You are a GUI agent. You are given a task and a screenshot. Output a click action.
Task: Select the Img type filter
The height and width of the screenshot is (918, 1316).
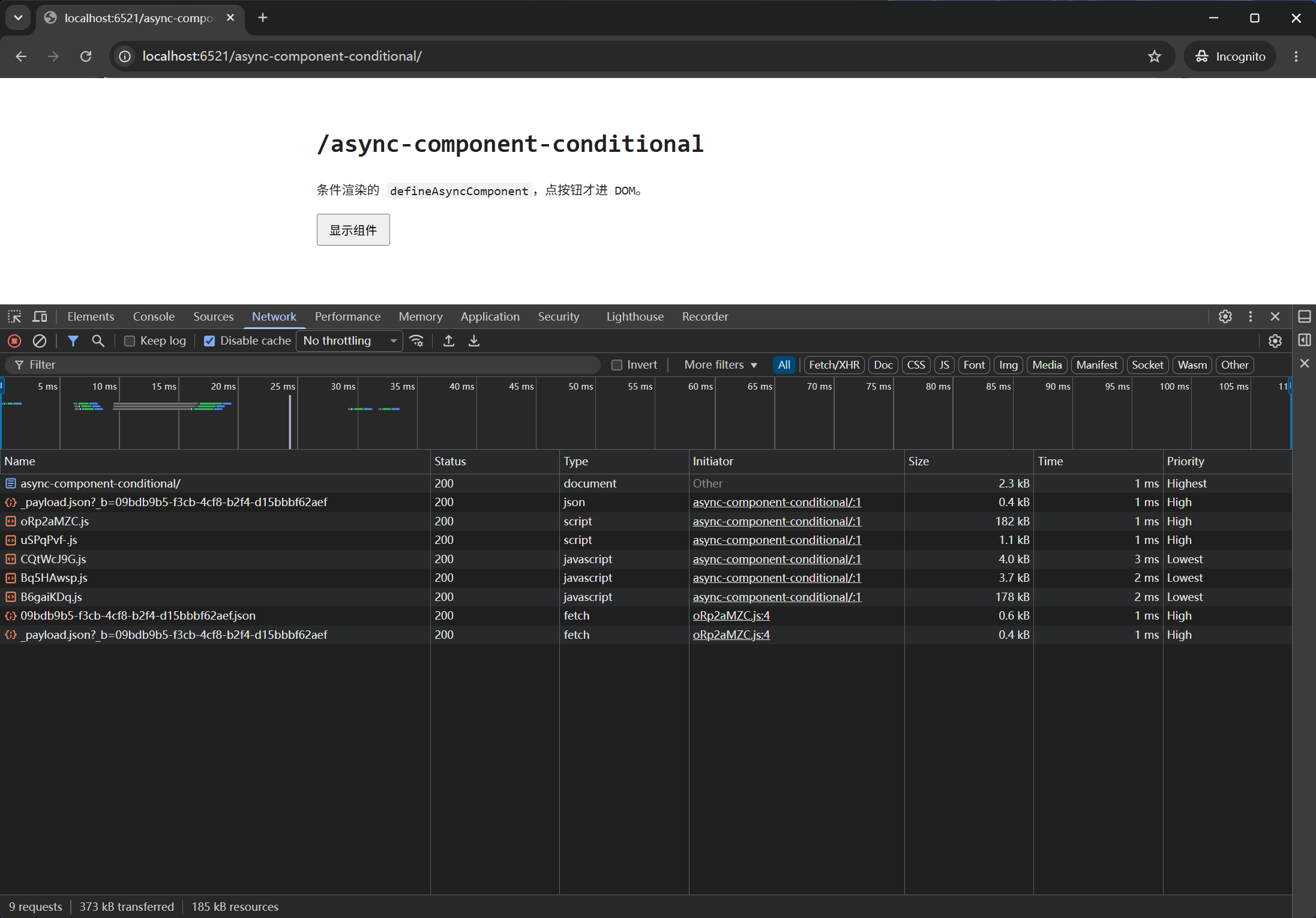point(1008,365)
